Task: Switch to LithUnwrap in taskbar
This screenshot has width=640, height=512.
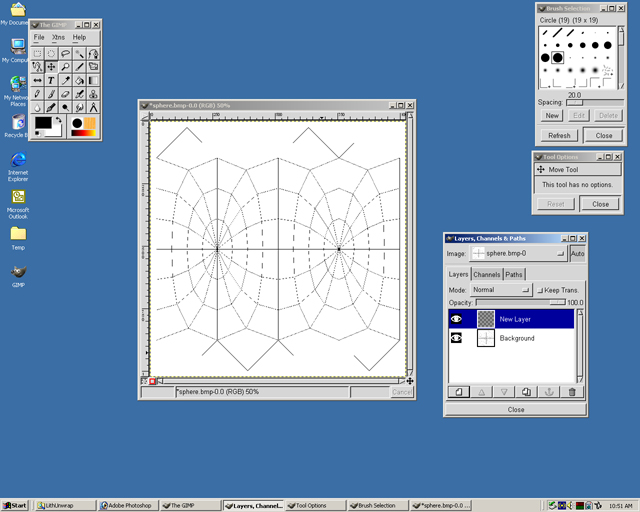Action: pos(64,505)
